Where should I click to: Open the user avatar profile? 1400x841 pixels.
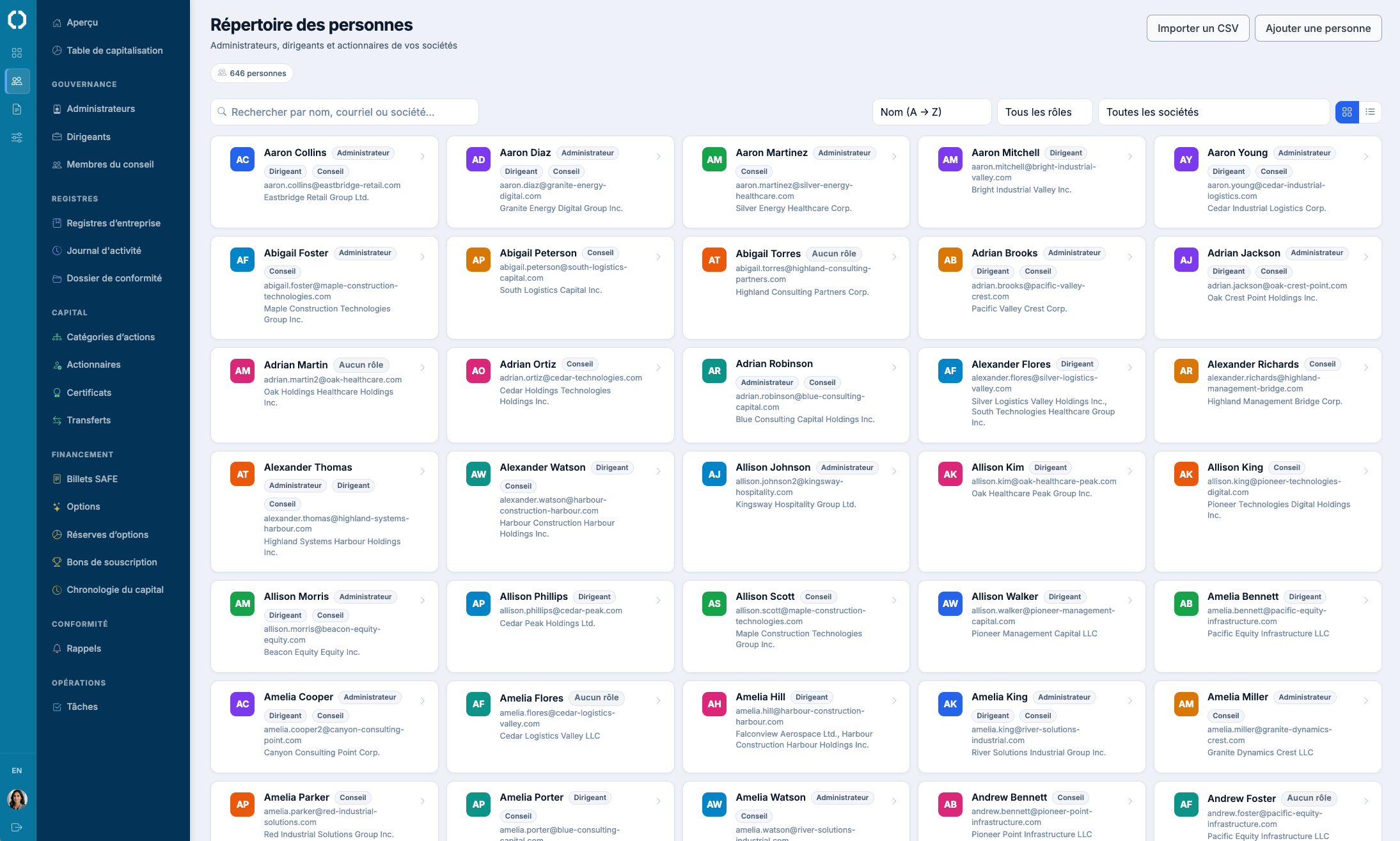[x=17, y=799]
